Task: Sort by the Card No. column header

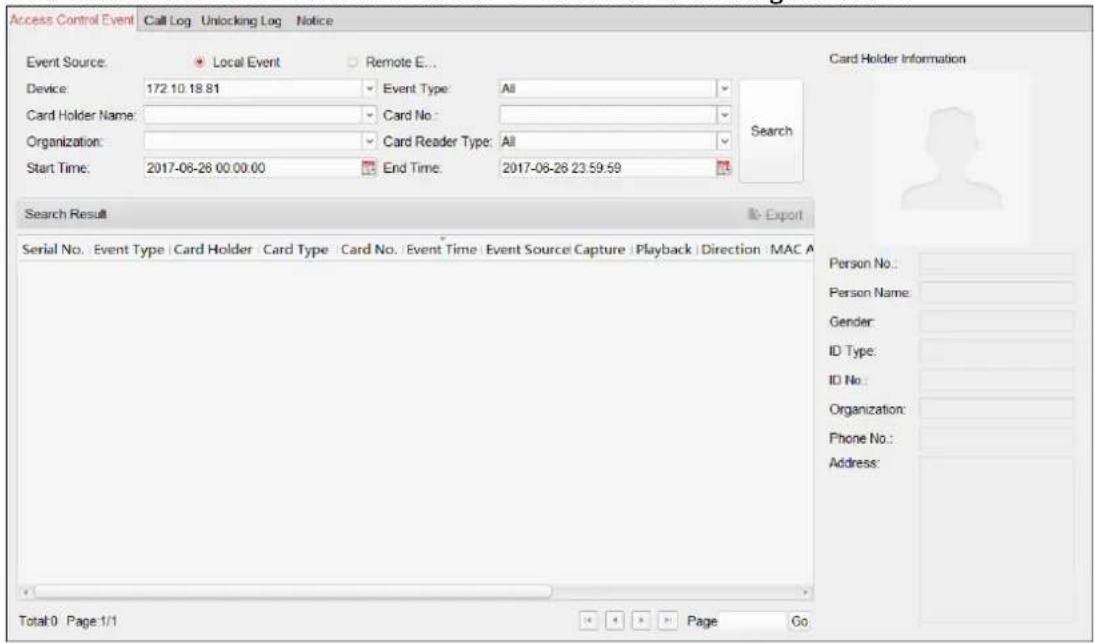Action: pos(369,250)
